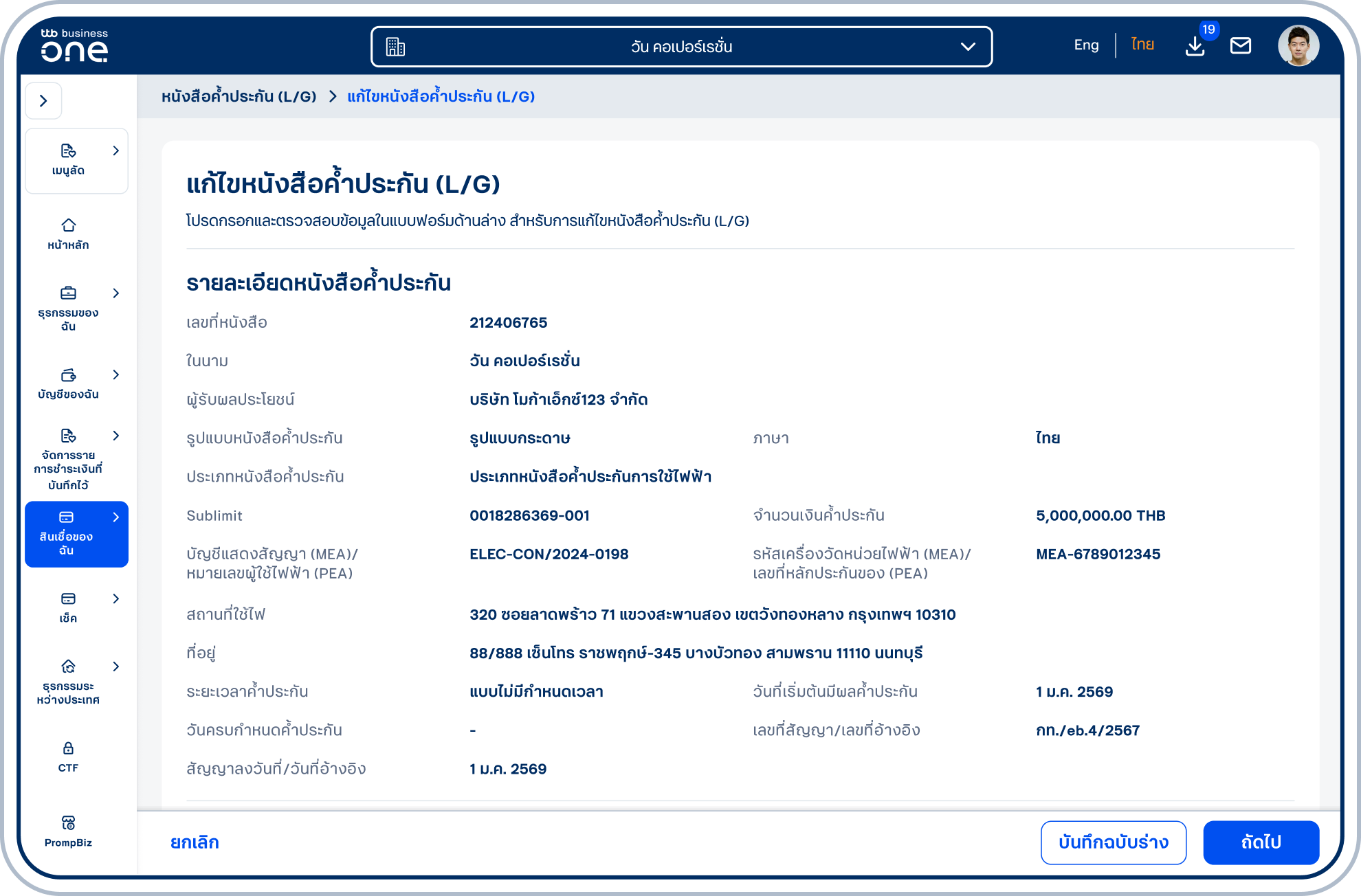Open the user profile avatar

click(1298, 46)
